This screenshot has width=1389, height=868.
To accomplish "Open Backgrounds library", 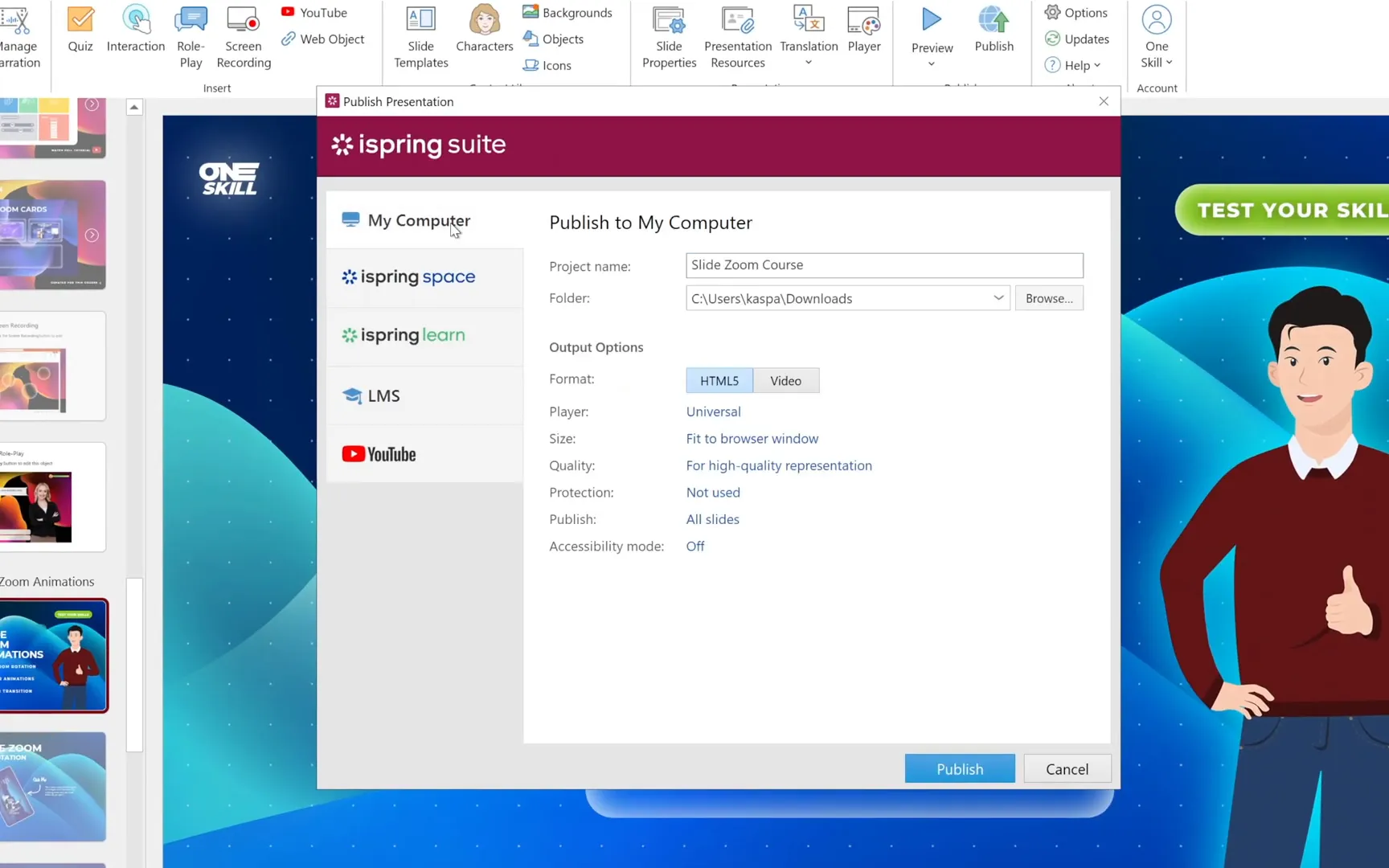I will tap(567, 12).
